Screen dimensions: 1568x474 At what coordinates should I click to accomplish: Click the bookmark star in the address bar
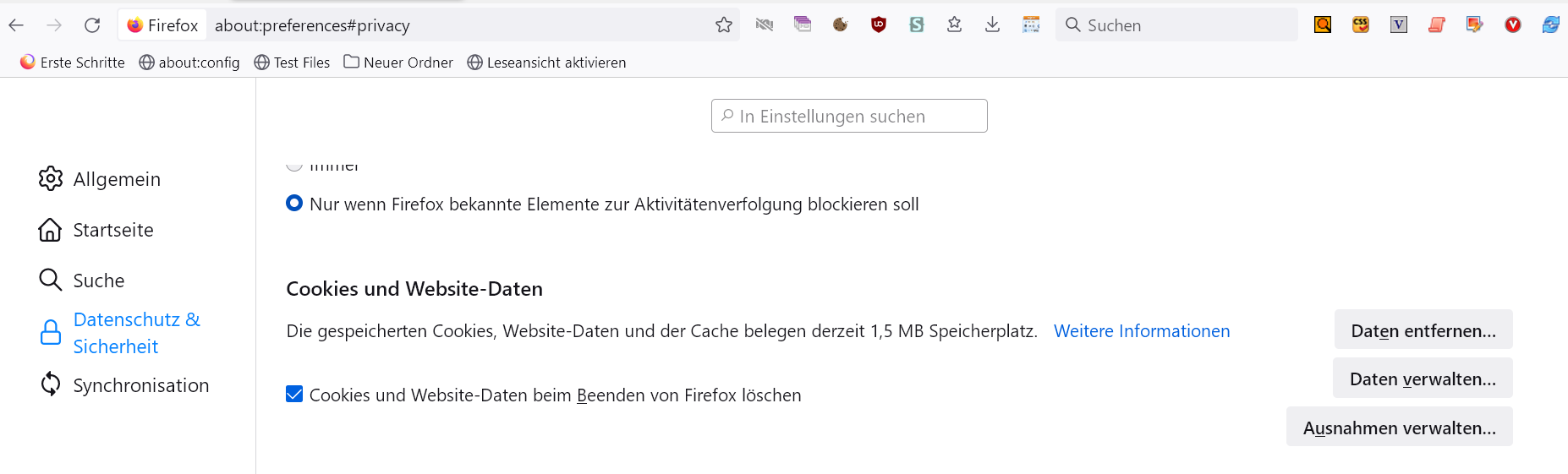tap(723, 25)
